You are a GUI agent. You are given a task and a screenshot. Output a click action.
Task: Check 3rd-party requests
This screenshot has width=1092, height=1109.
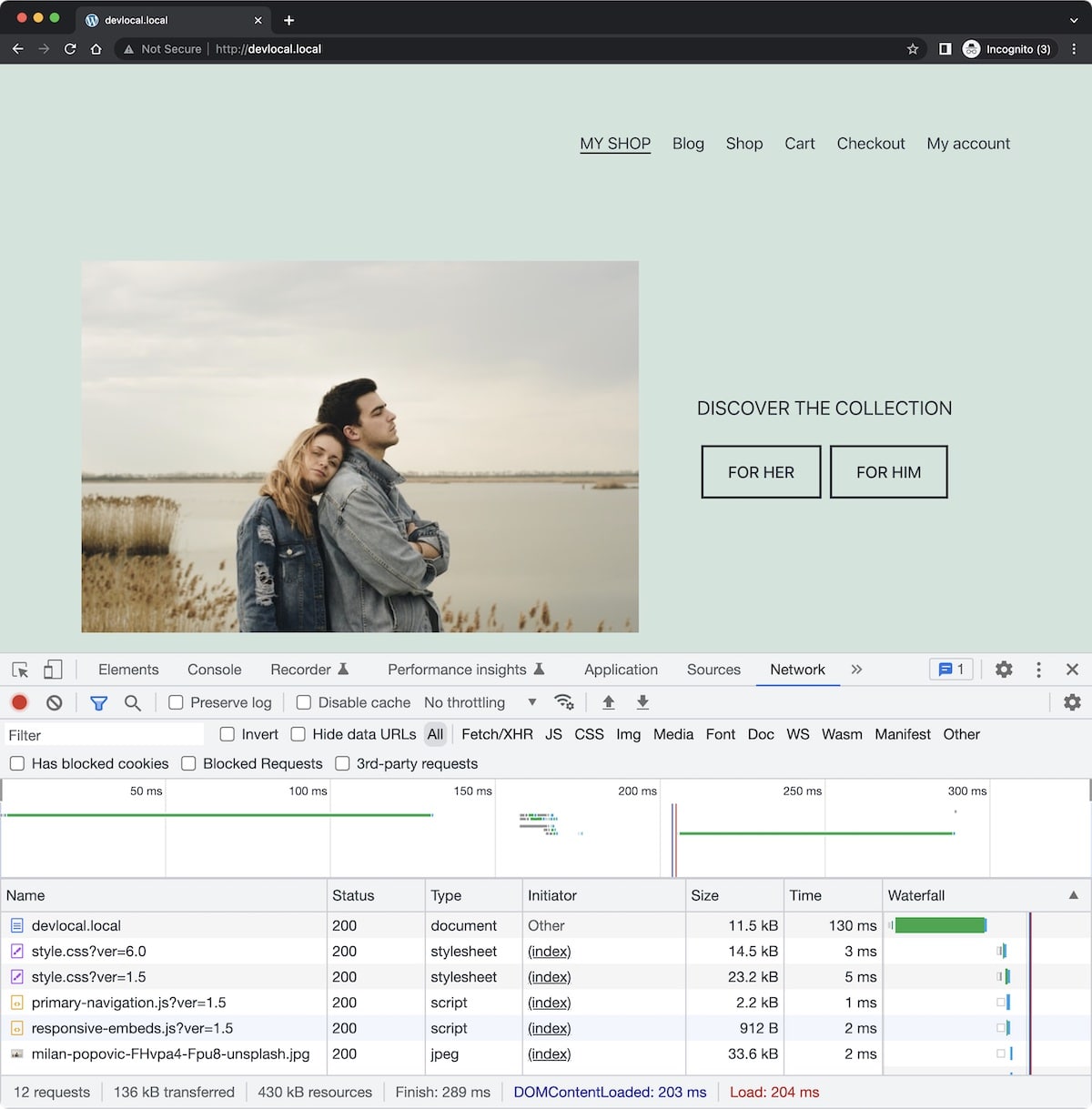(342, 763)
